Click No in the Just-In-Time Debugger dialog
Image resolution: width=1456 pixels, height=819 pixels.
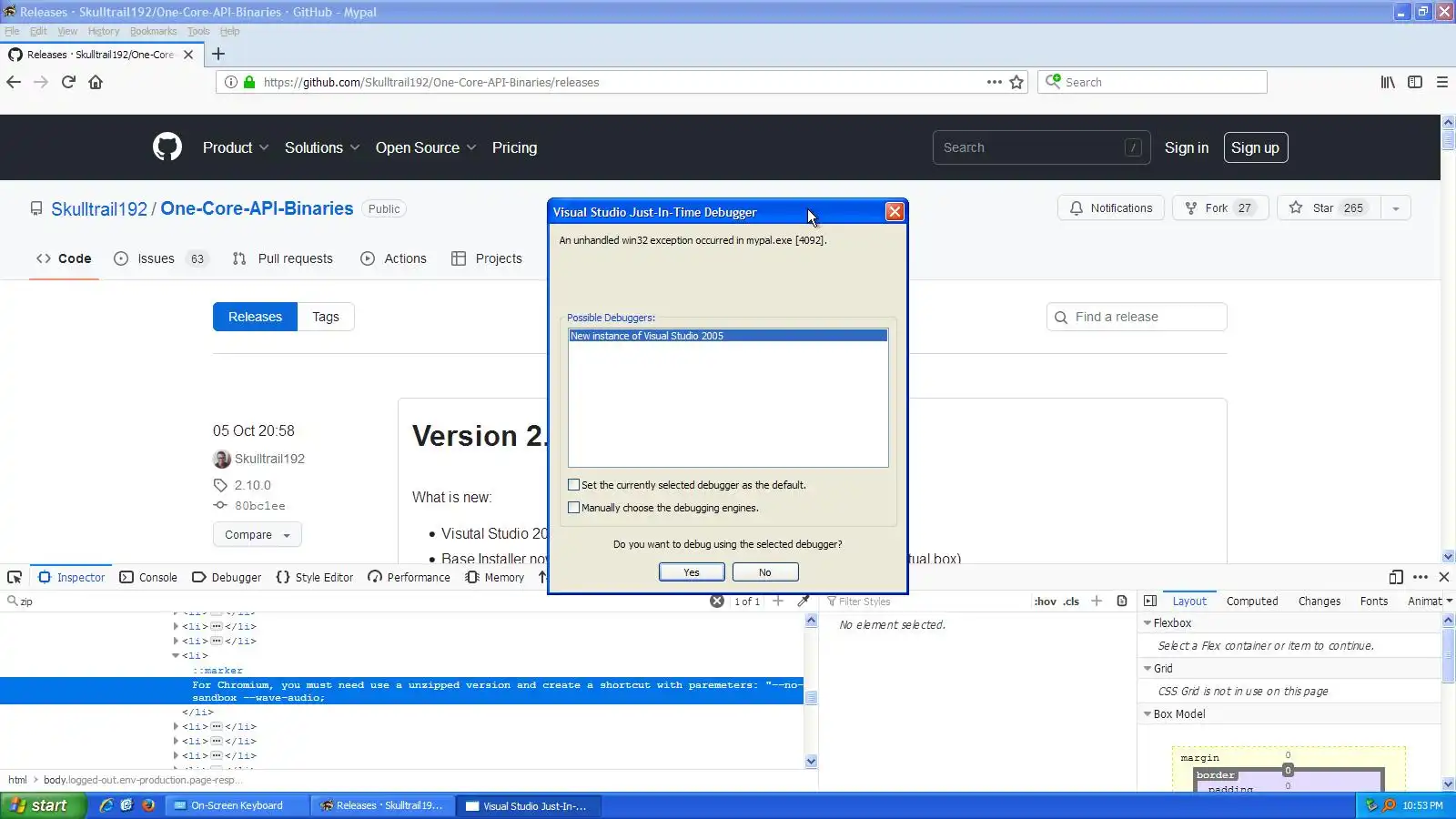[765, 572]
